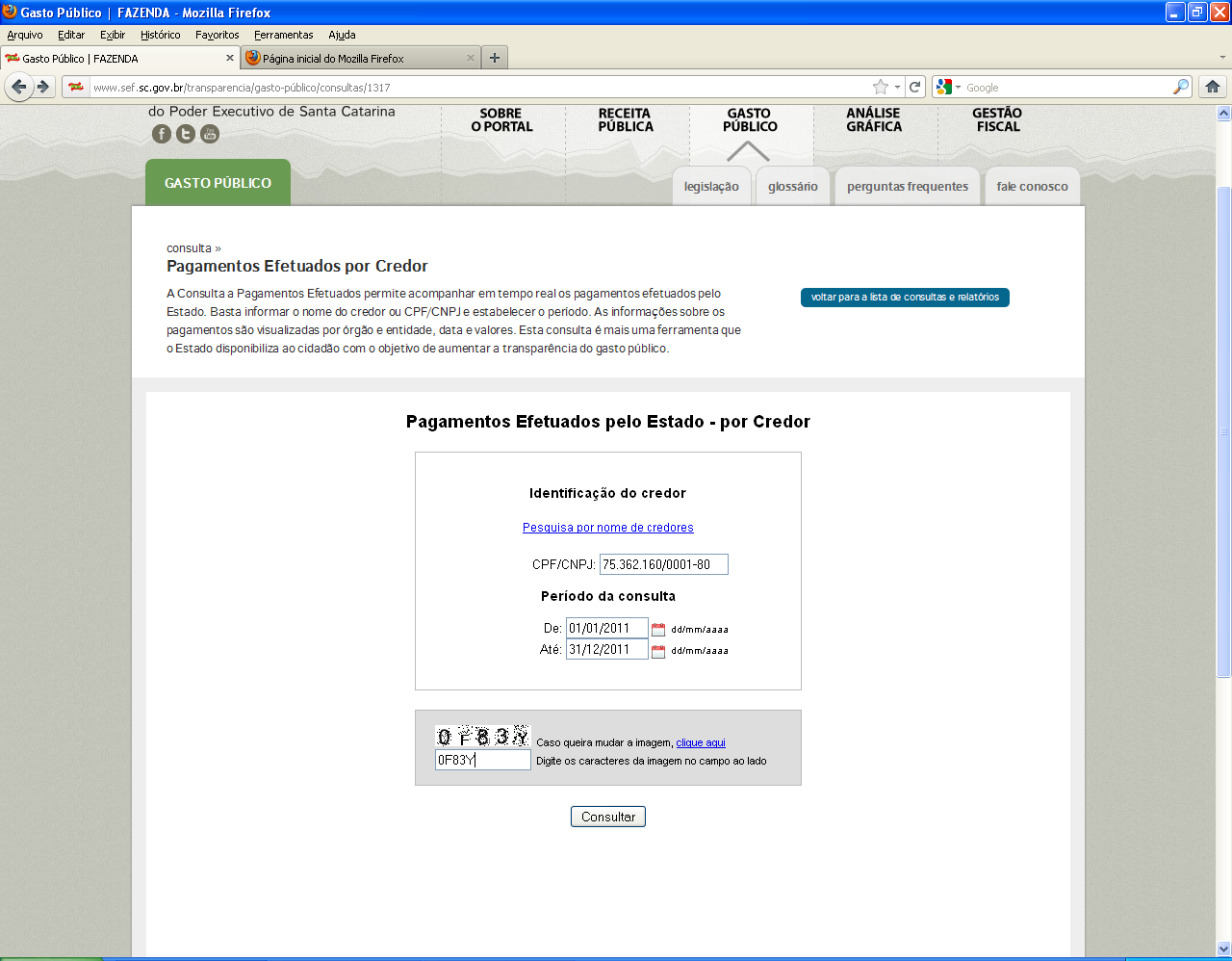Image resolution: width=1232 pixels, height=961 pixels.
Task: Click the vertical scrollbar up arrow
Action: point(1224,113)
